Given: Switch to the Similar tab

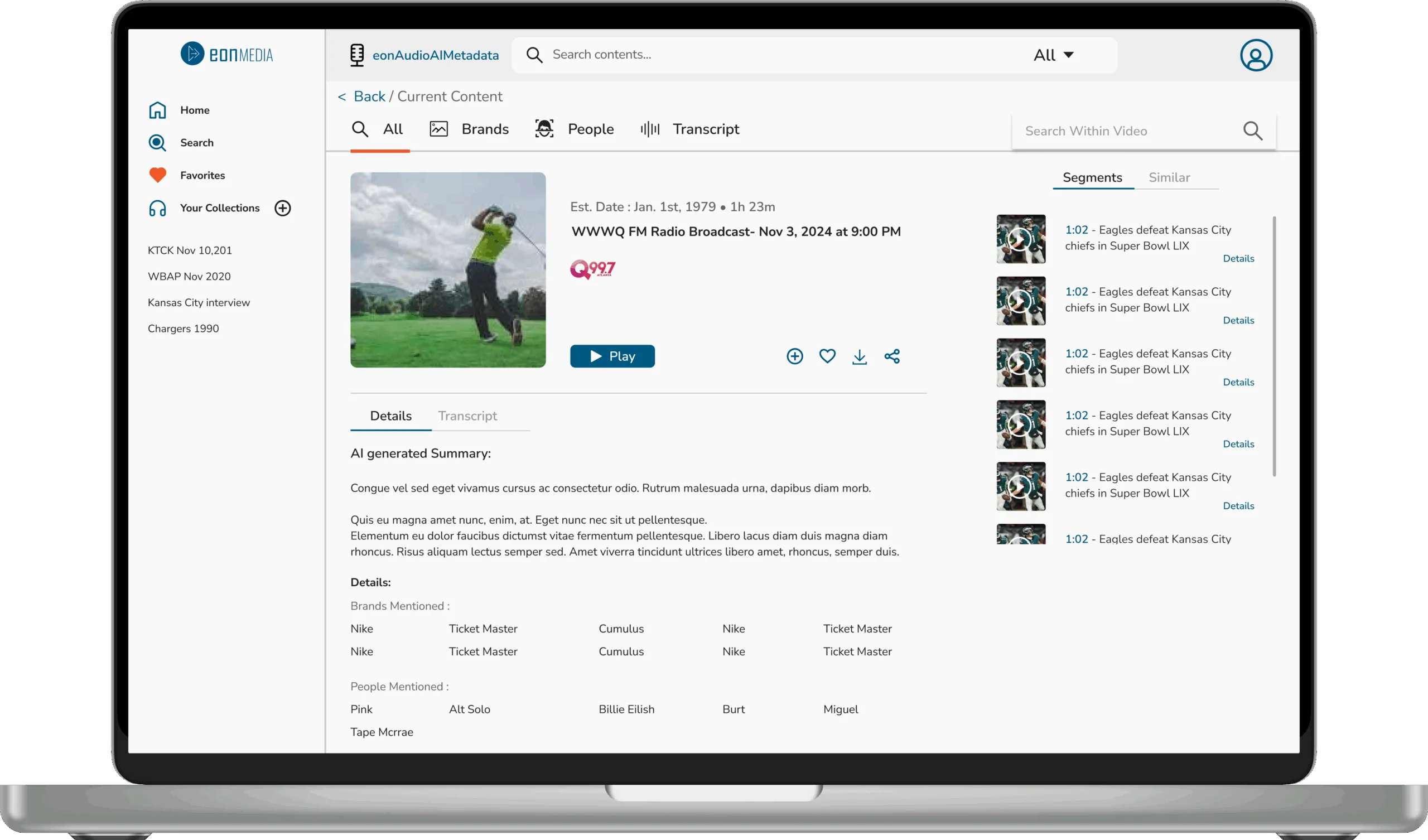Looking at the screenshot, I should click(1169, 177).
